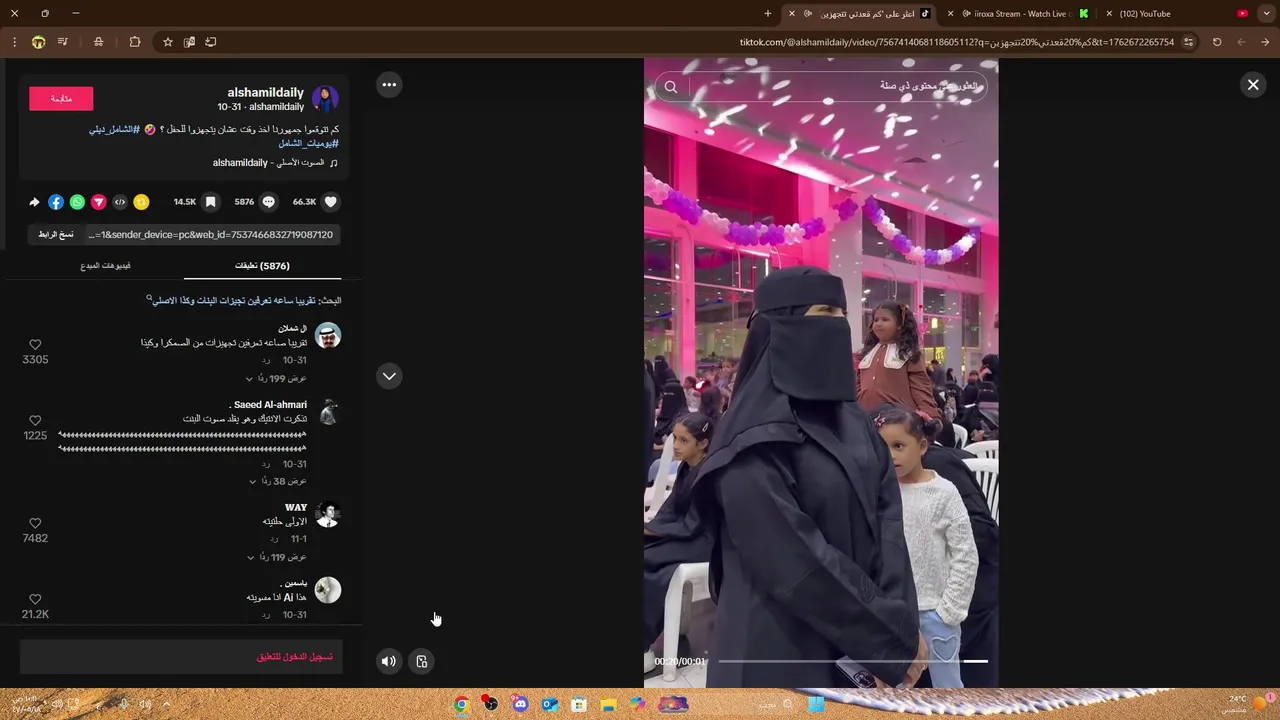Open the browser extensions puzzle icon
The height and width of the screenshot is (720, 1280).
[135, 42]
